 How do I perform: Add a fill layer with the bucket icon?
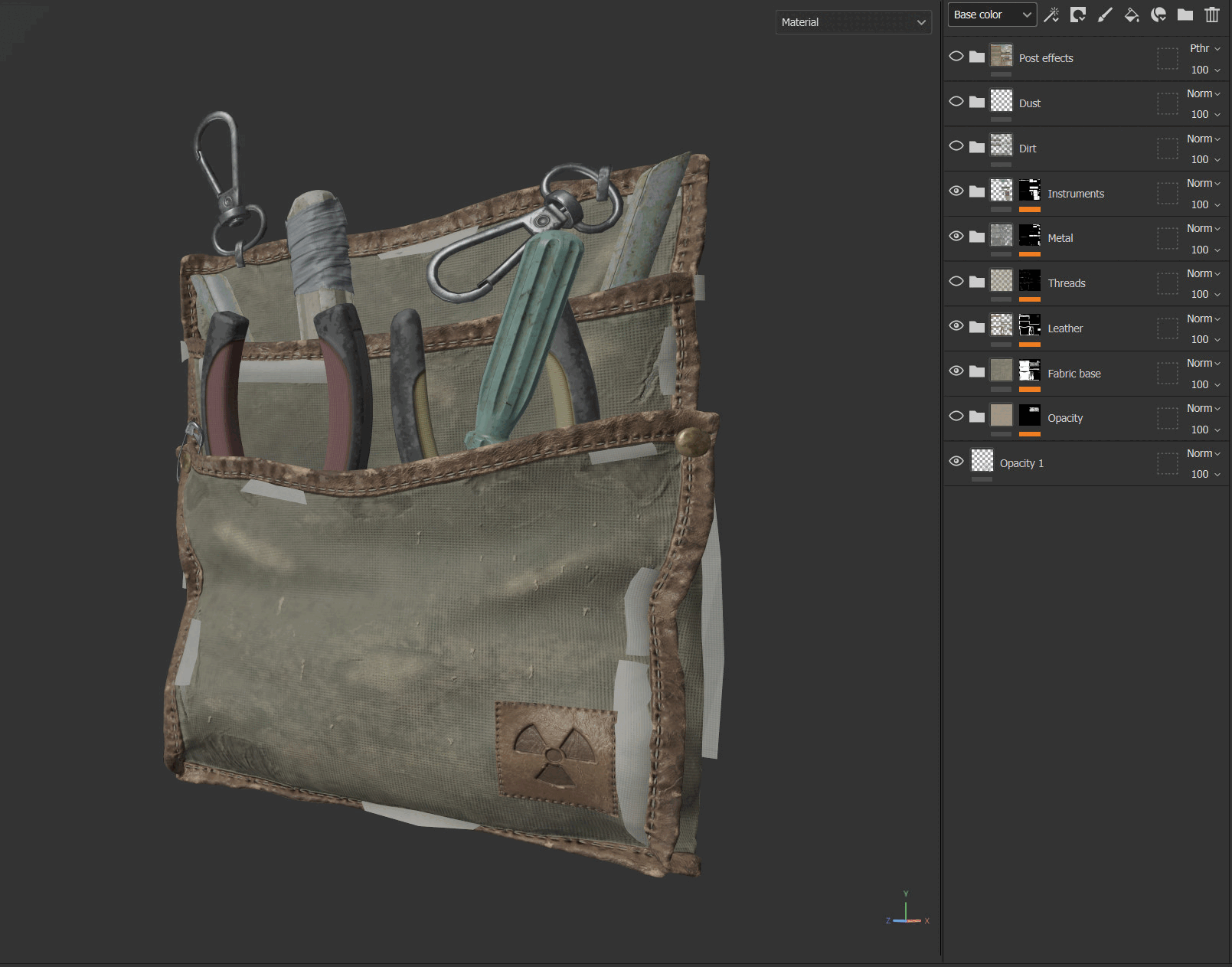[x=1132, y=15]
